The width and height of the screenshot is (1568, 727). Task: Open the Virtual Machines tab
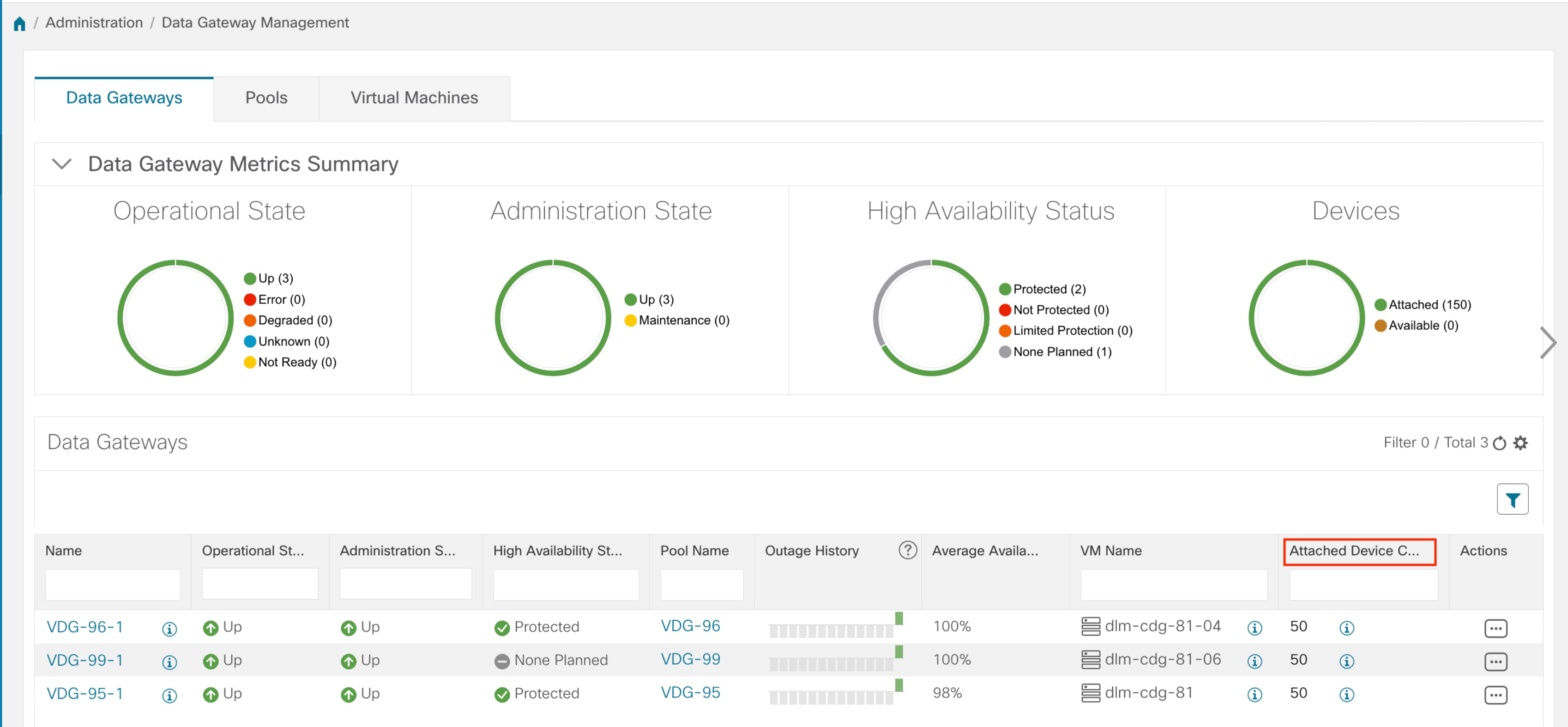point(414,98)
